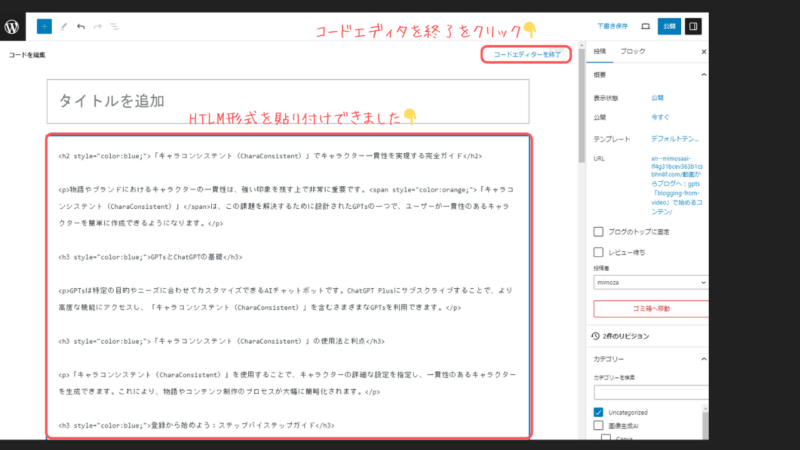Image resolution: width=800 pixels, height=450 pixels.
Task: Close the settings sidebar with X
Action: coord(704,52)
